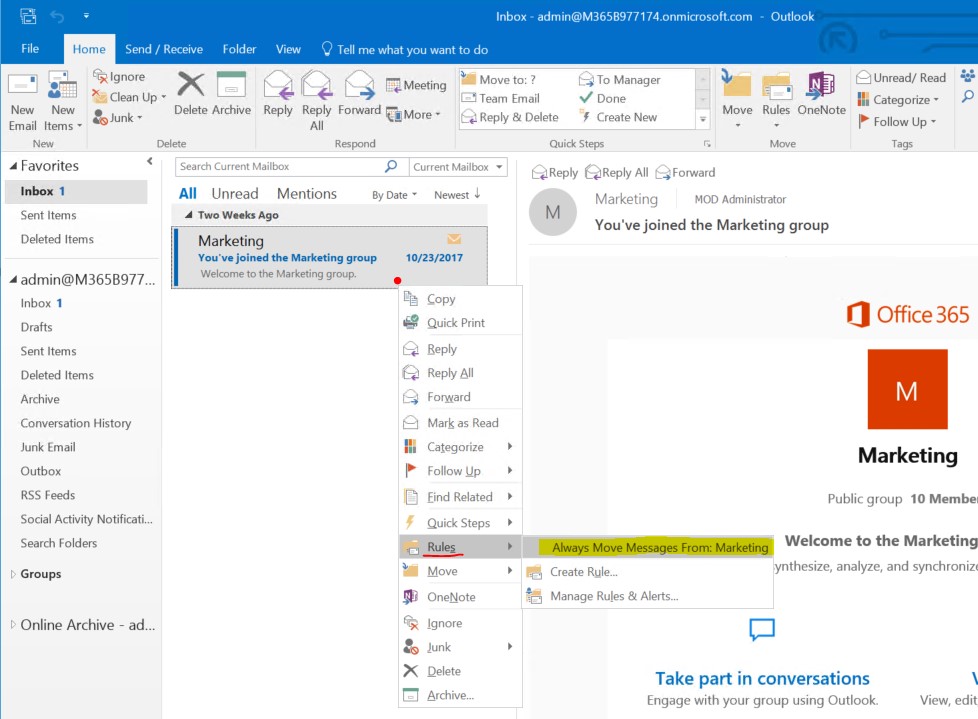Click the search magnifier icon
Viewport: 978px width, 719px height.
pos(391,166)
